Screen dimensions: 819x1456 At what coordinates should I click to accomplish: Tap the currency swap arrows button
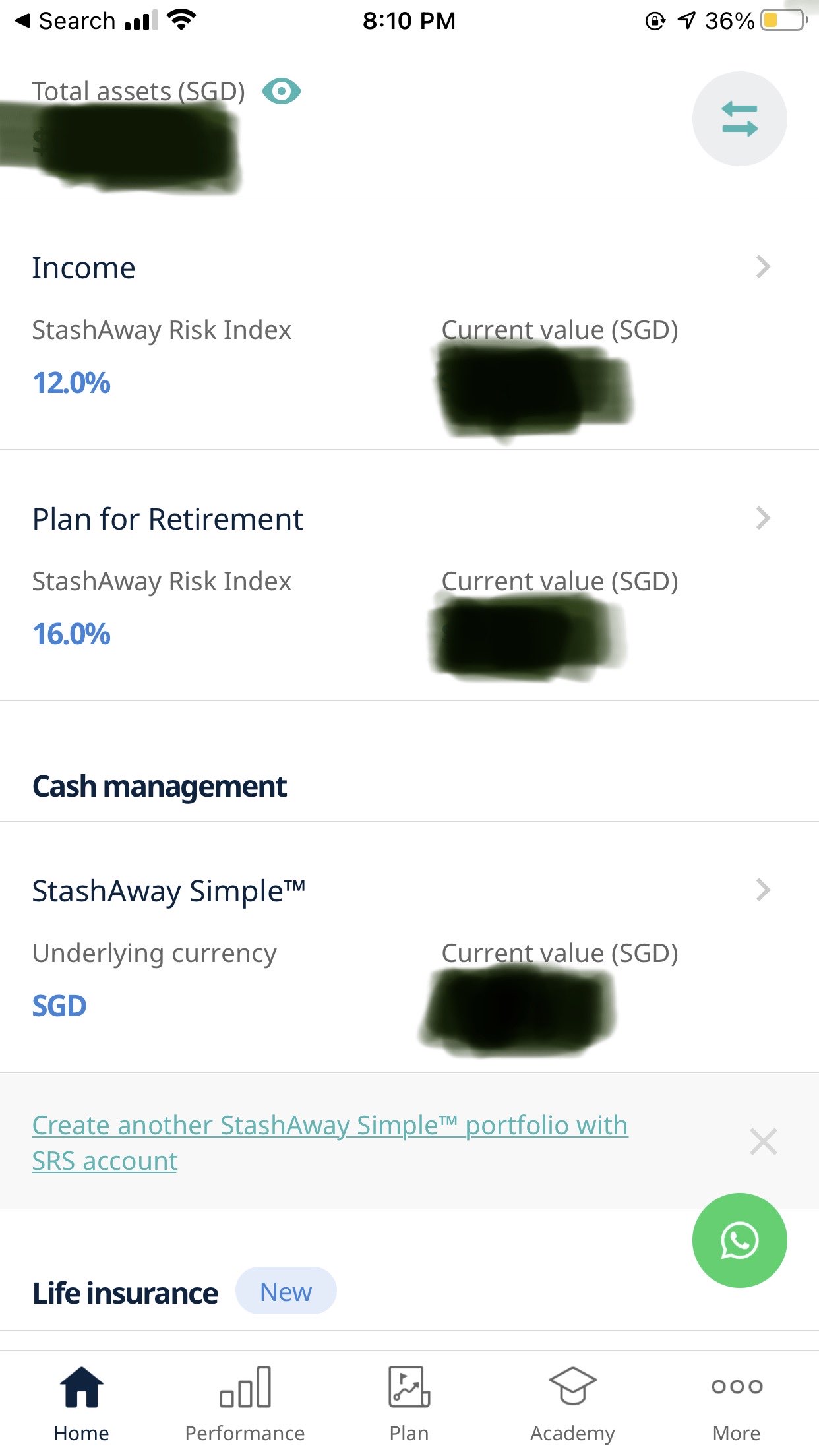pos(739,119)
